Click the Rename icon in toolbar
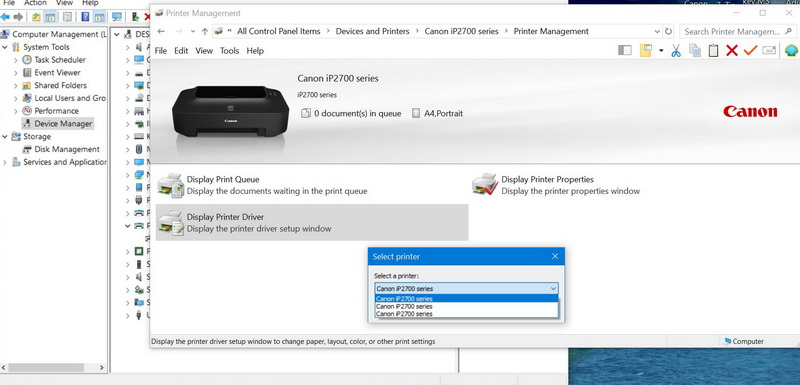800x385 pixels. coord(769,50)
